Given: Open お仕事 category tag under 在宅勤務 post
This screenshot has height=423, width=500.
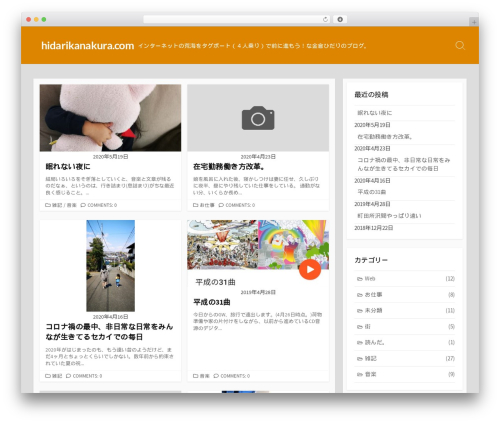Looking at the screenshot, I should pyautogui.click(x=207, y=205).
